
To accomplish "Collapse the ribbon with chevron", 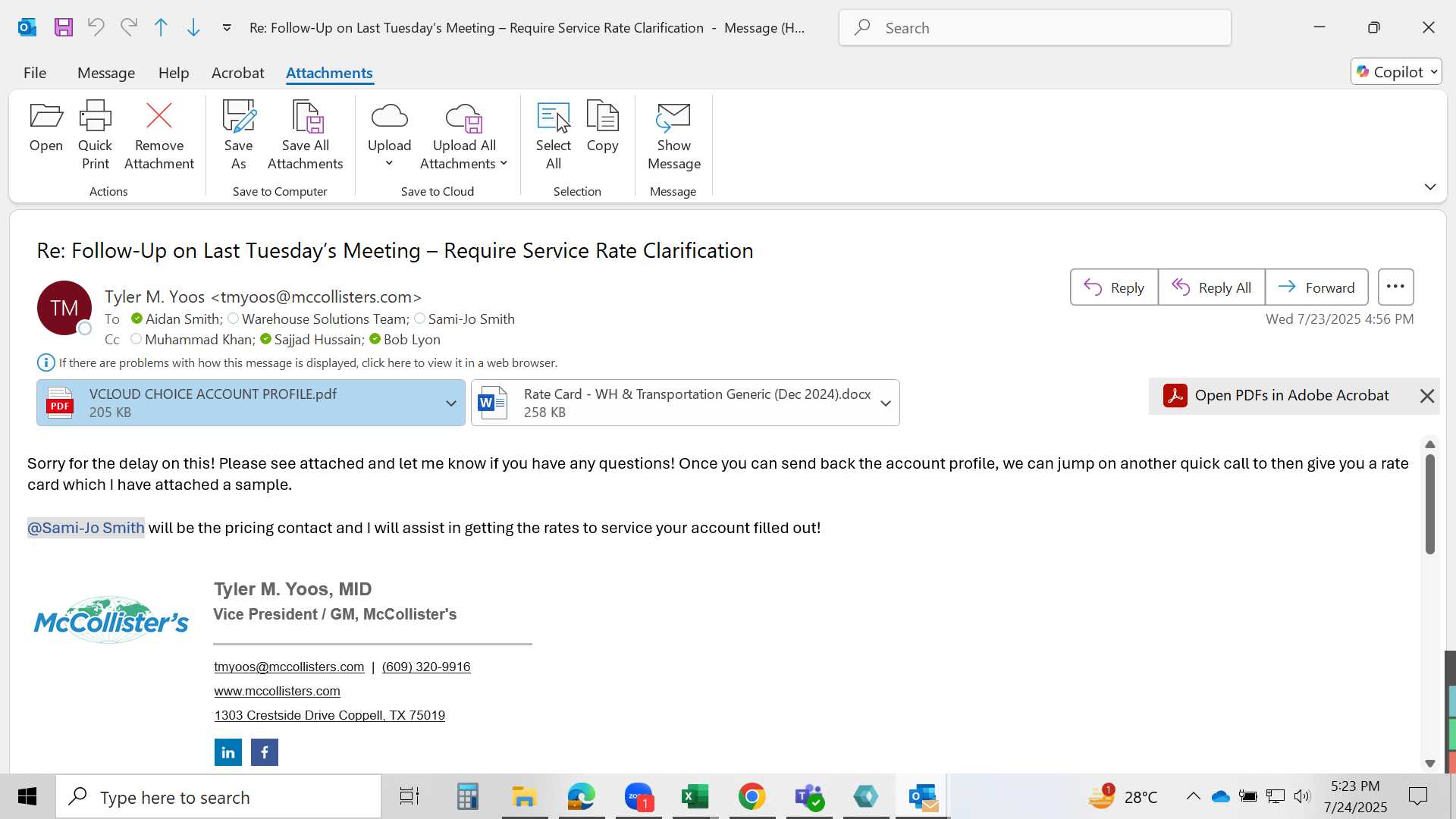I will (x=1430, y=187).
